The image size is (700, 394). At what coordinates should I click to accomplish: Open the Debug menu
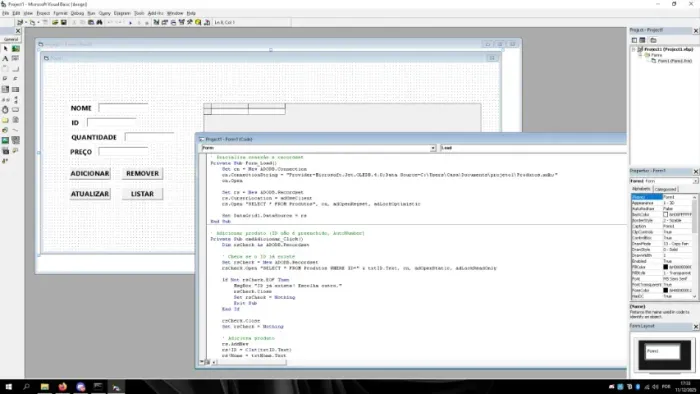(77, 13)
